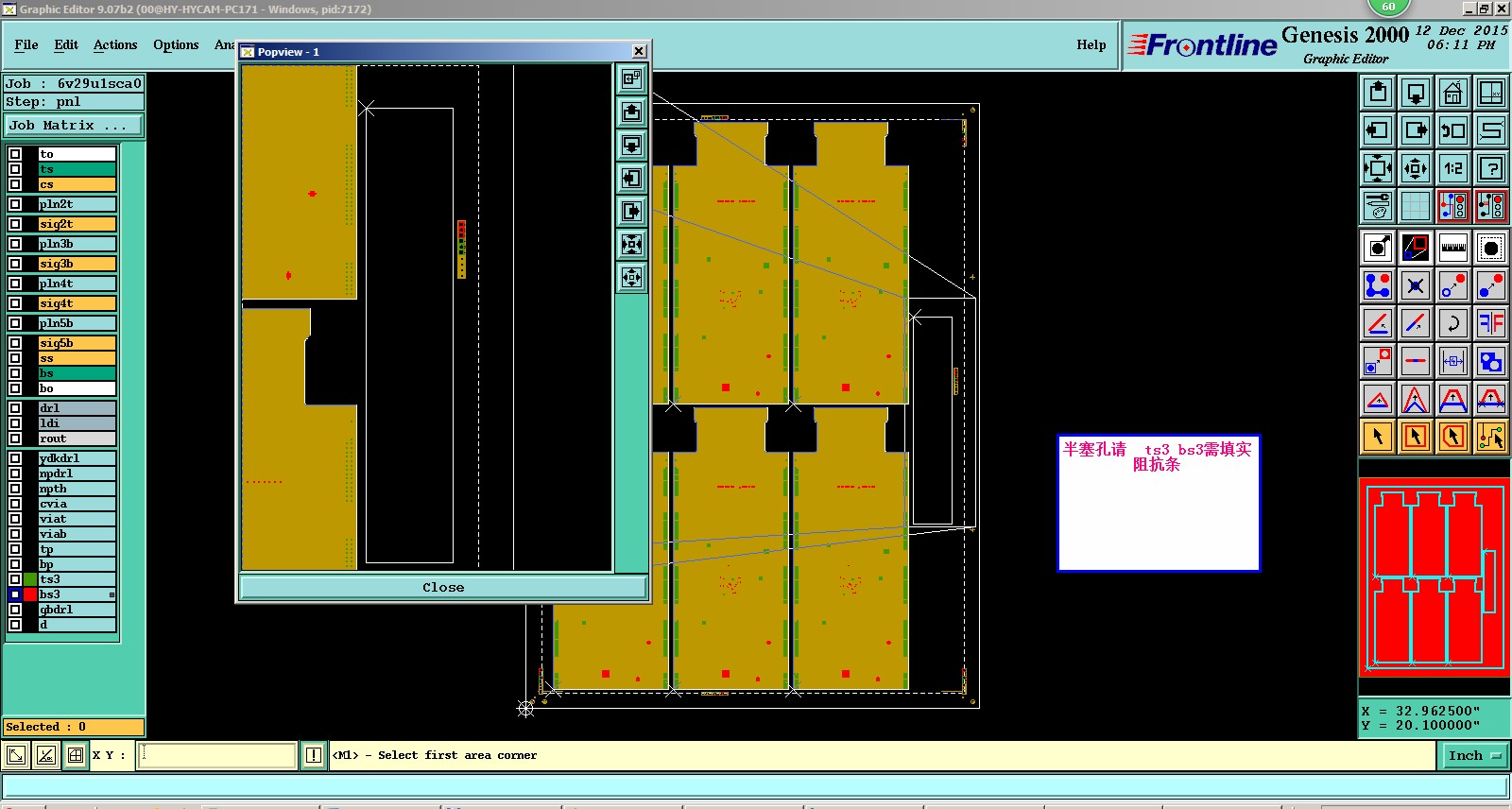
Task: Click the home view icon
Action: [x=1453, y=93]
